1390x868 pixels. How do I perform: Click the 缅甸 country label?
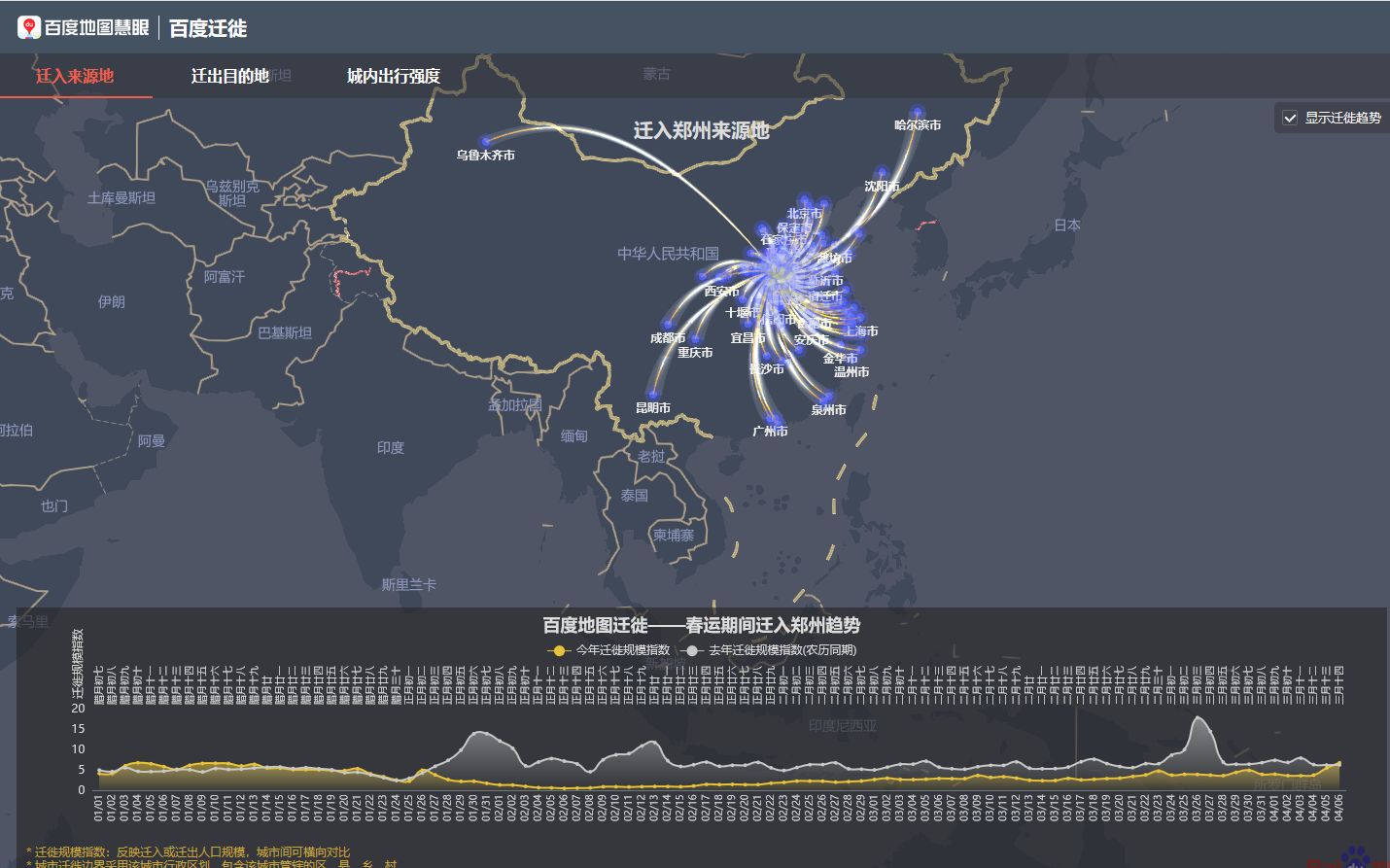574,435
